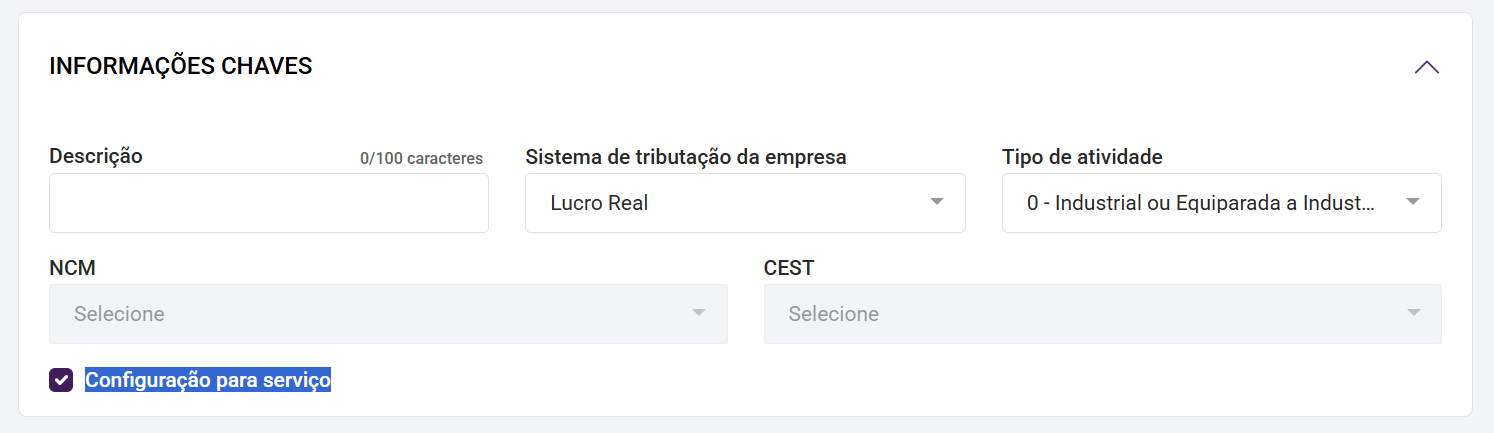Open the Sistema de tributação da empresa dropdown
The image size is (1494, 433).
click(744, 203)
